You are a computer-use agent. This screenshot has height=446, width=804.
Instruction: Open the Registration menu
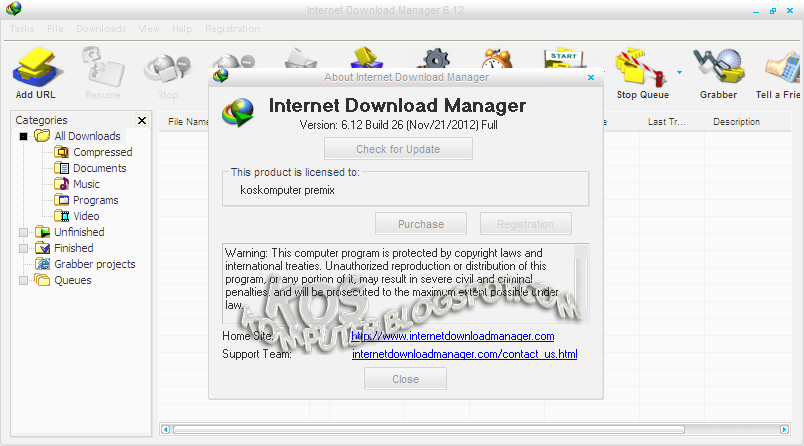pos(233,29)
